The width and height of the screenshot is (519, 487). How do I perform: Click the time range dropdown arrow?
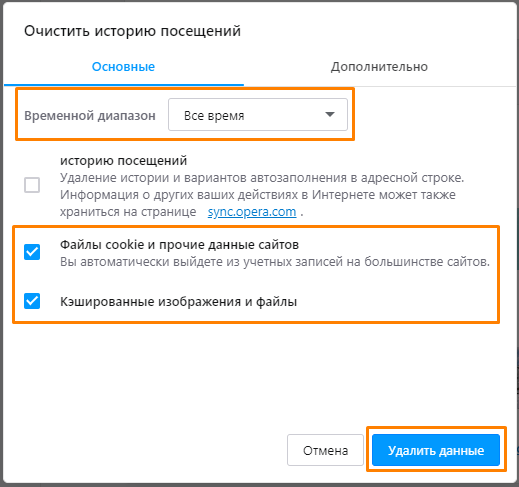point(330,114)
